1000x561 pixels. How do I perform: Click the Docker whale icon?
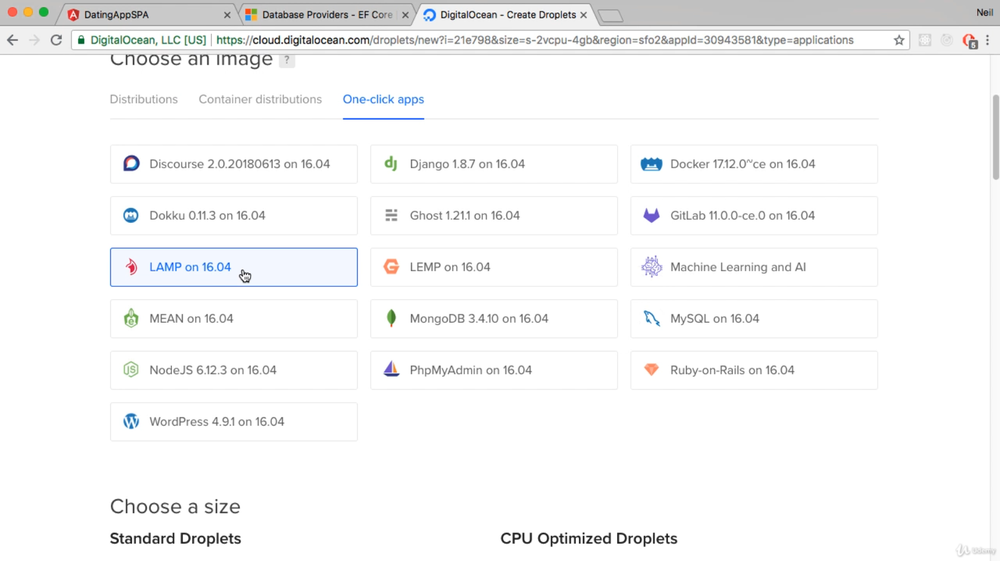click(x=651, y=164)
